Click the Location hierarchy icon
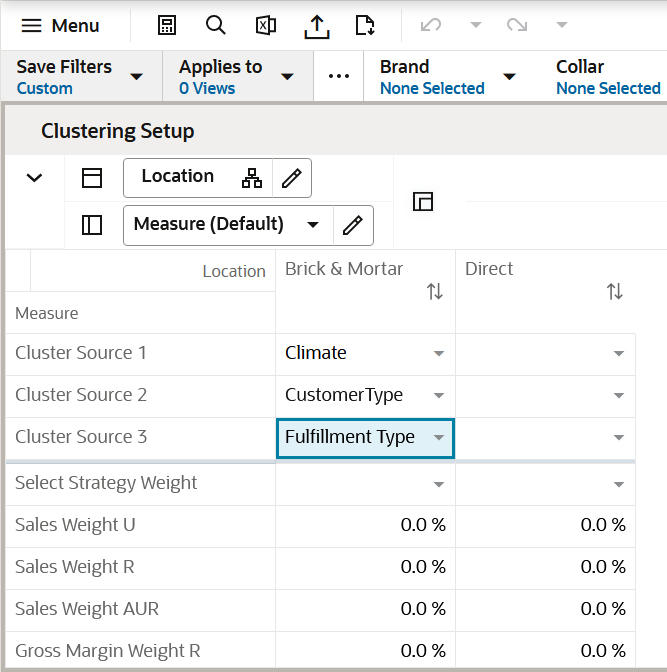Viewport: 667px width, 672px height. [252, 178]
